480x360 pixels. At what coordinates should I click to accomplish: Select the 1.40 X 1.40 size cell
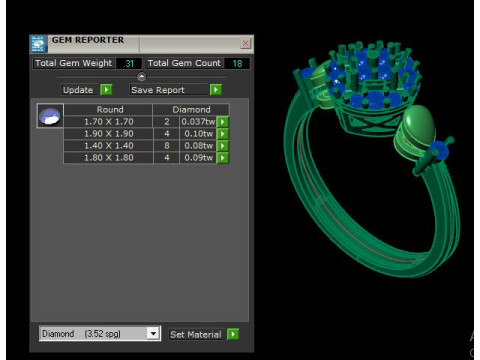click(x=108, y=146)
